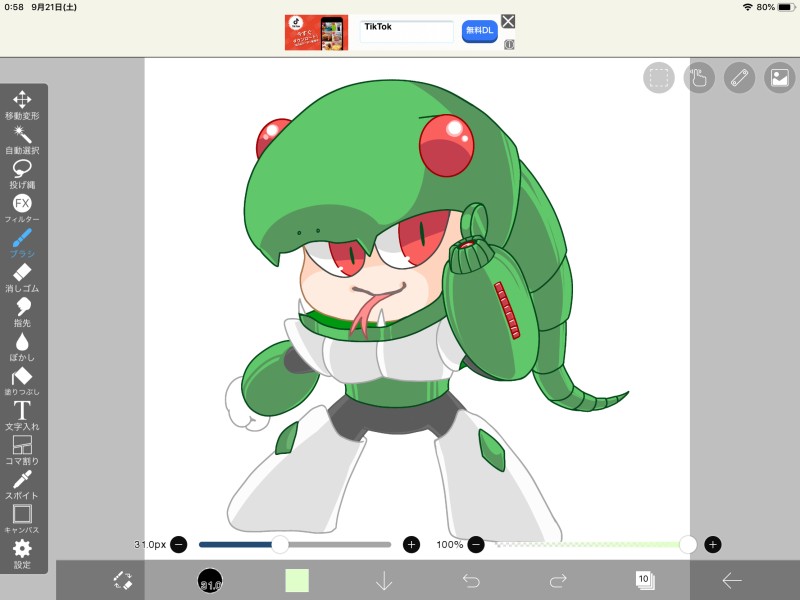
Task: Select the Smudge (指先) tool
Action: tap(22, 312)
